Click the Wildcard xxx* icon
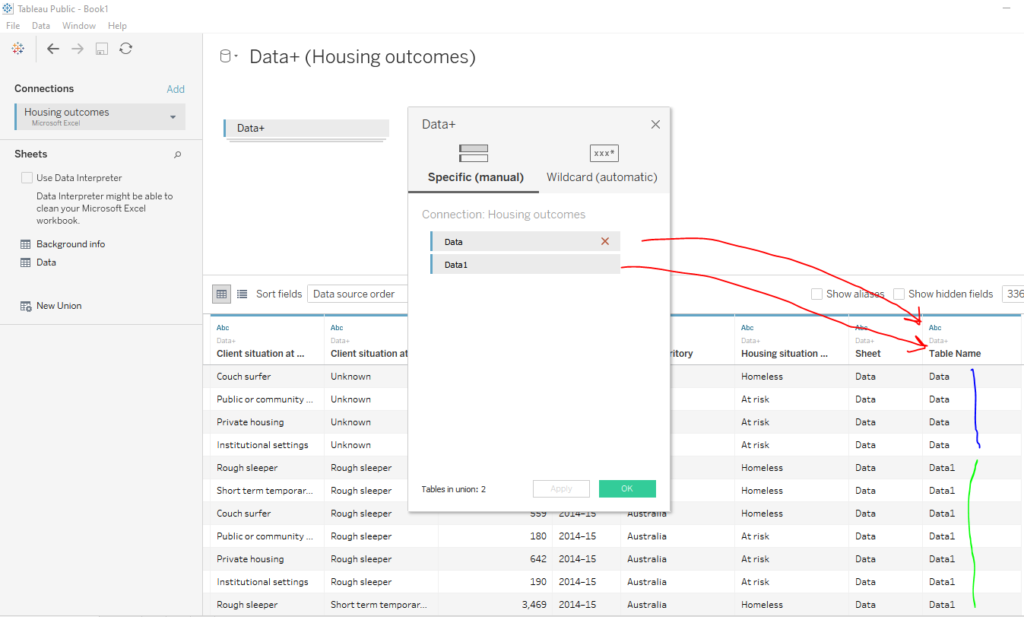The width and height of the screenshot is (1024, 617). pos(603,153)
